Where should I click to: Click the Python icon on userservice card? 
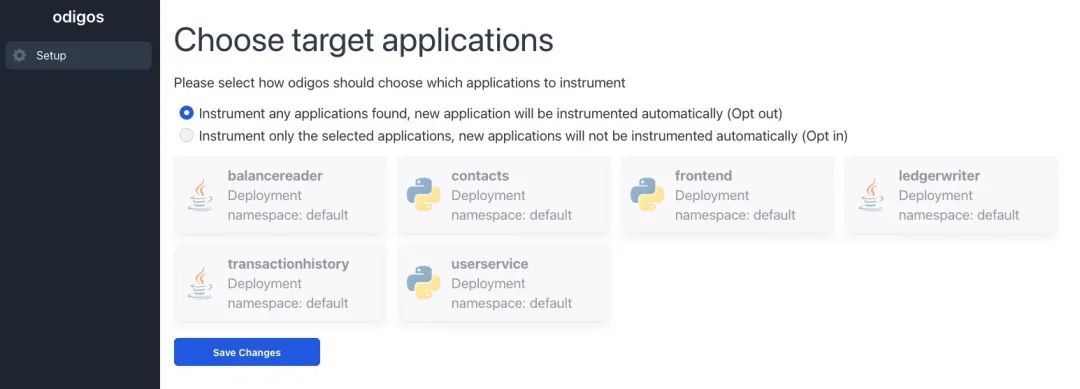[x=424, y=283]
